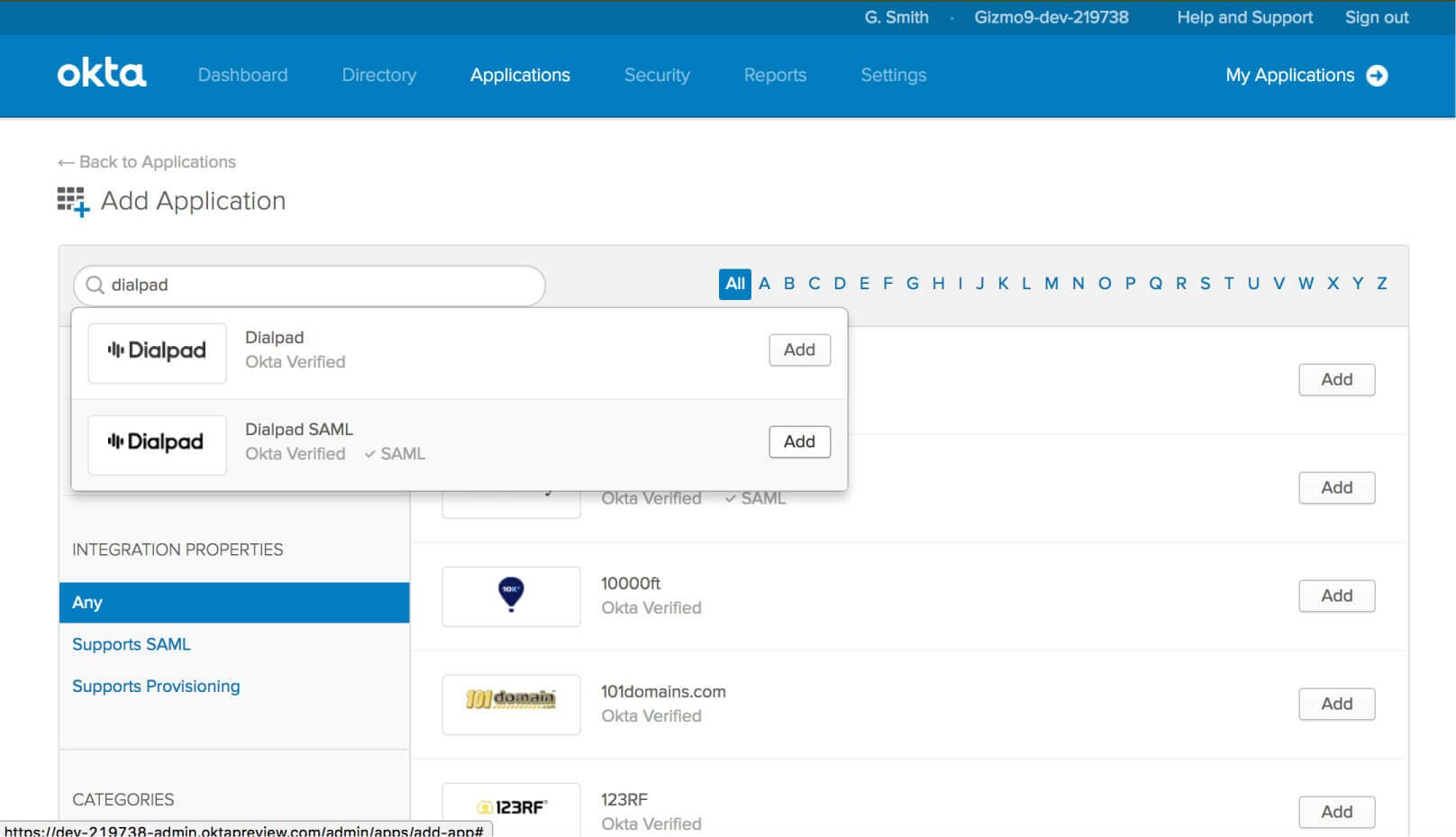Switch to the Reports section
This screenshot has width=1456, height=837.
coord(775,76)
